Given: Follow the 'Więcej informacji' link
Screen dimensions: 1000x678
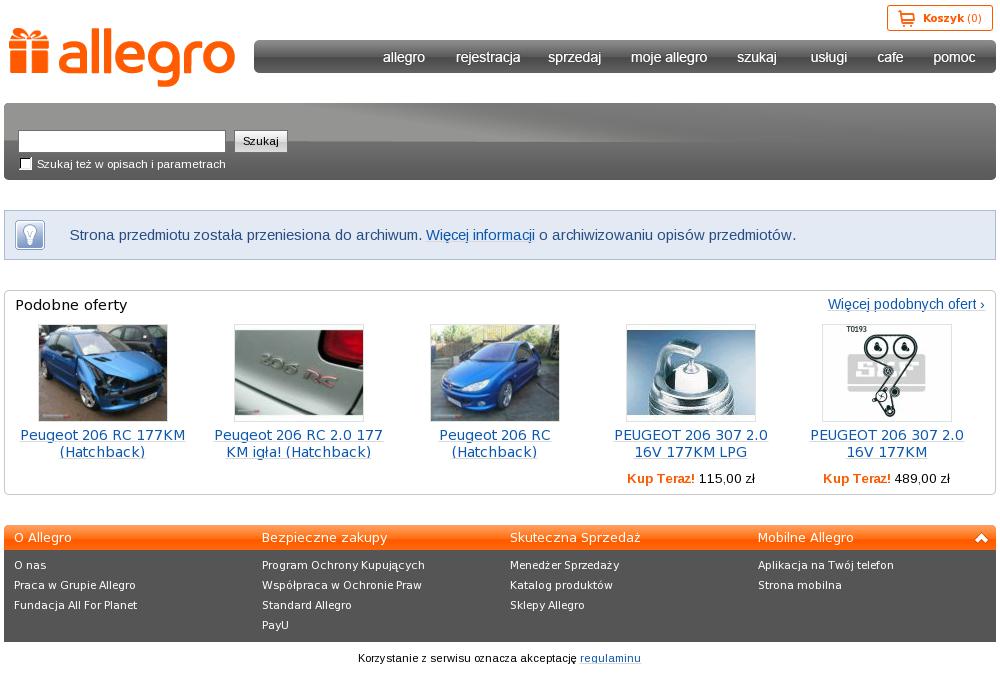Looking at the screenshot, I should [480, 235].
